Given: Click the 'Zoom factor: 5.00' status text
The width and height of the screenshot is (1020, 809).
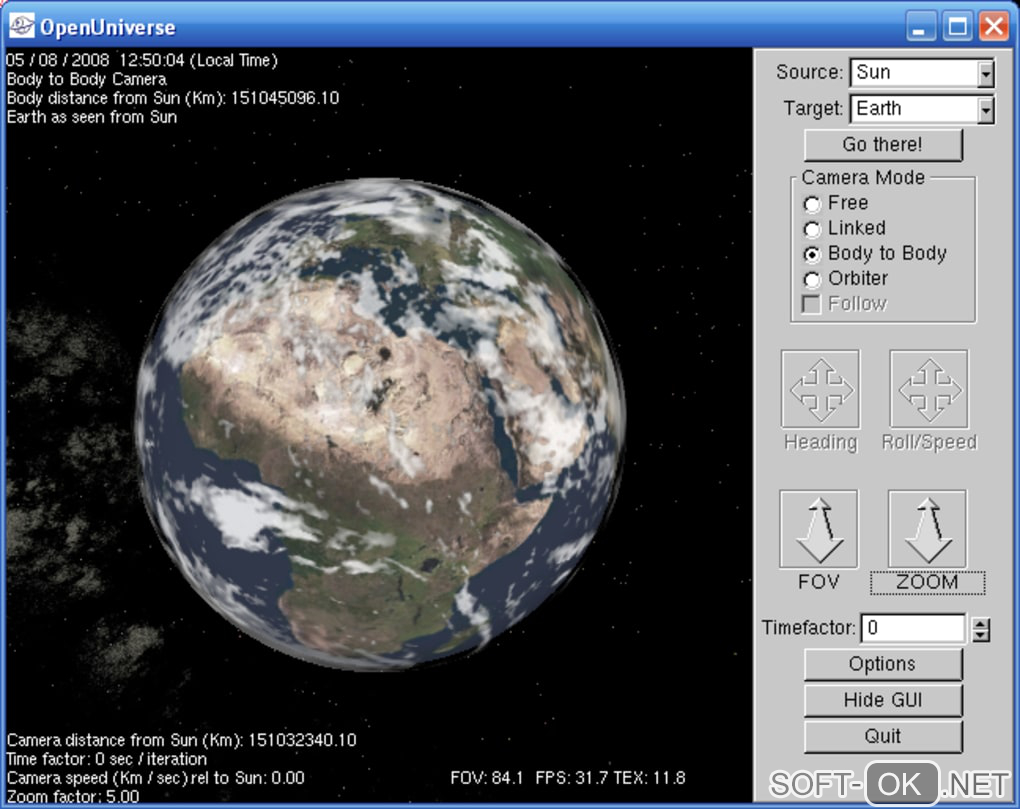Looking at the screenshot, I should 73,797.
